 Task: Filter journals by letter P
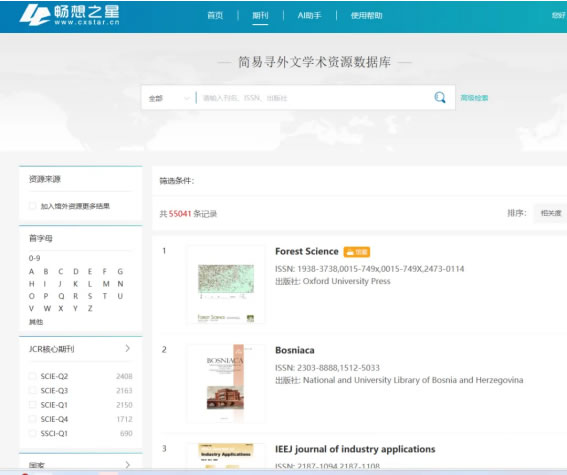[46, 296]
